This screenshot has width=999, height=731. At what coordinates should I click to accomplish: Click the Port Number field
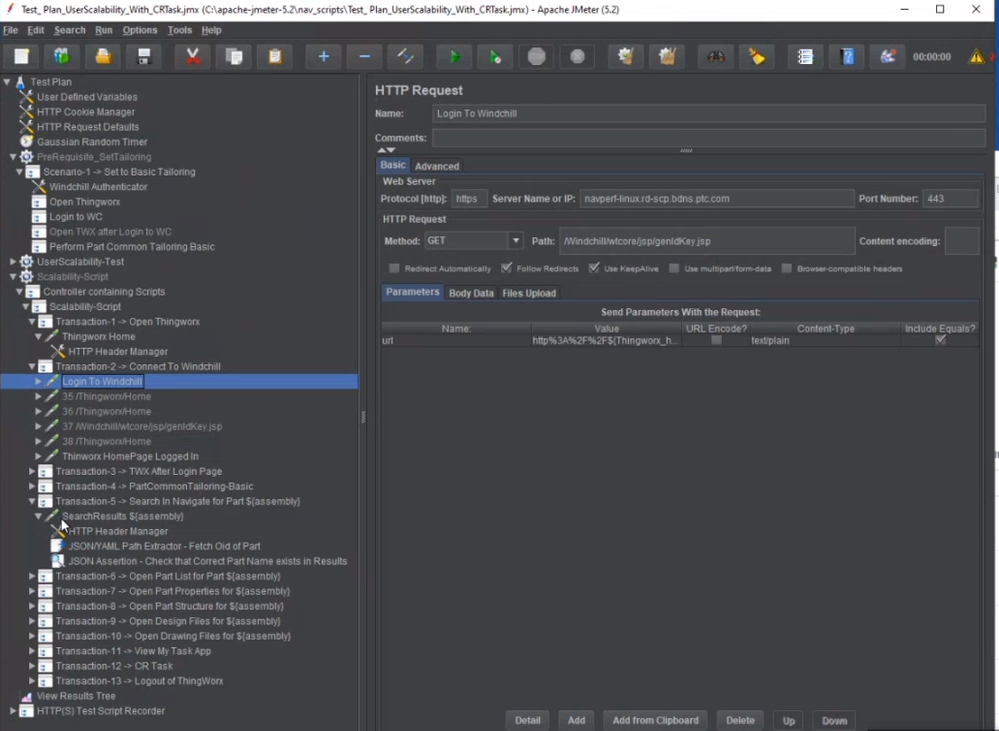949,199
